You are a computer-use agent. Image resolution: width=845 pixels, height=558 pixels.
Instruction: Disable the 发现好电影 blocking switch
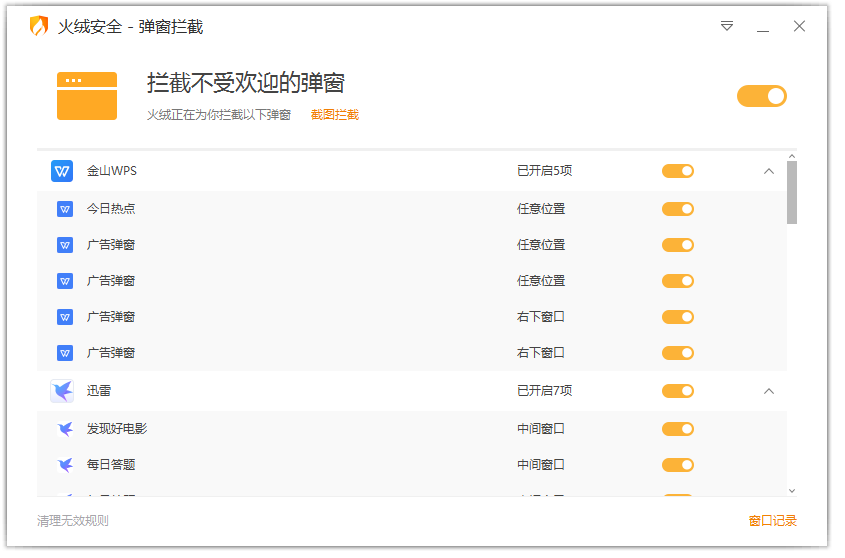678,430
